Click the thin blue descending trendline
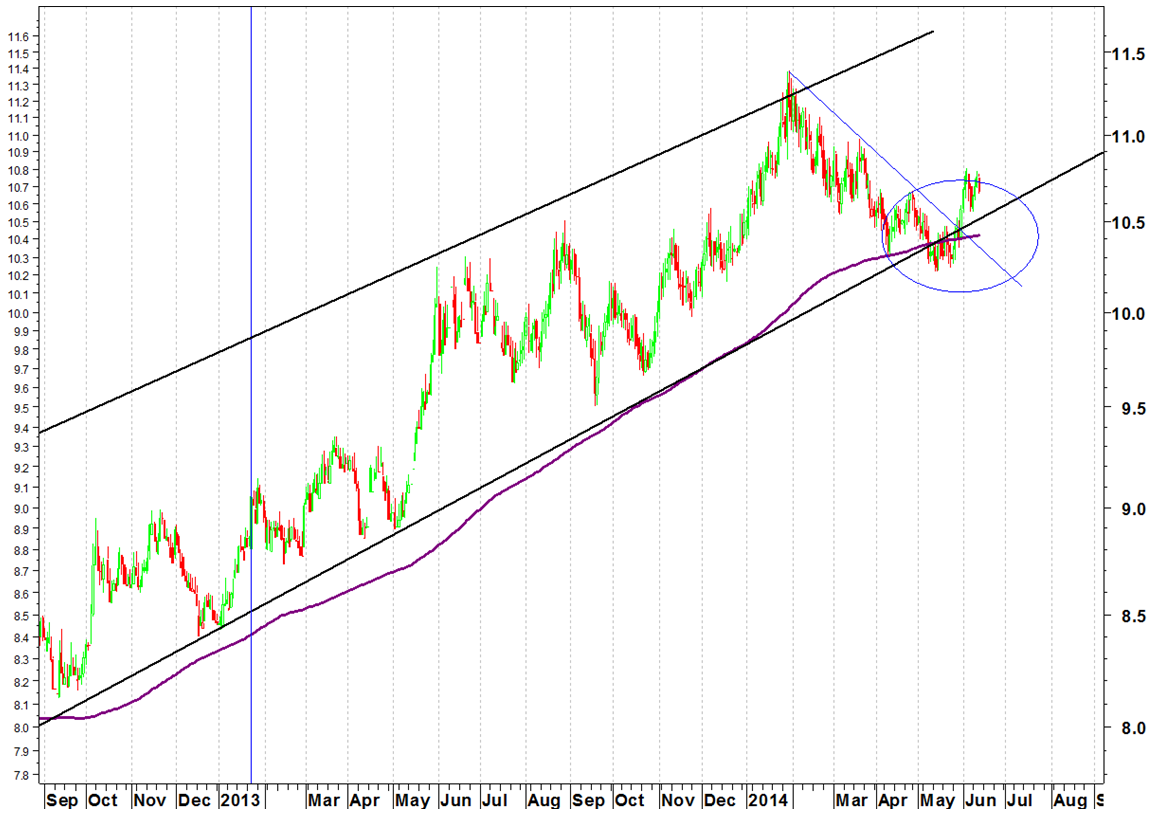This screenshot has width=1165, height=823. coord(850,127)
